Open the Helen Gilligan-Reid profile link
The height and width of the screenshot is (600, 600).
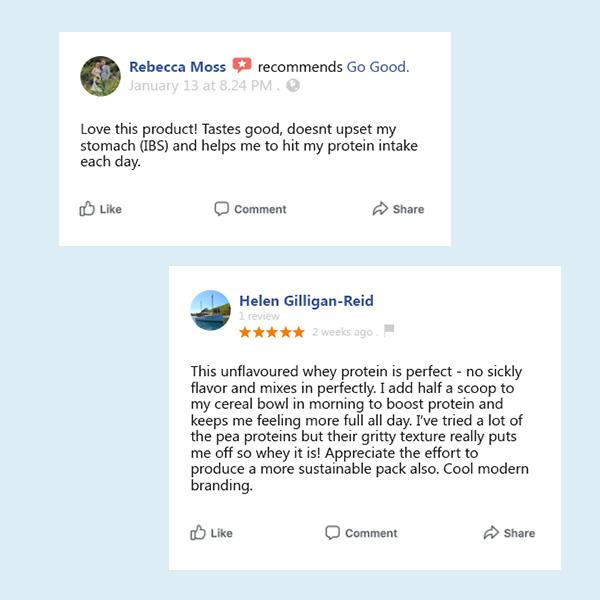(306, 301)
